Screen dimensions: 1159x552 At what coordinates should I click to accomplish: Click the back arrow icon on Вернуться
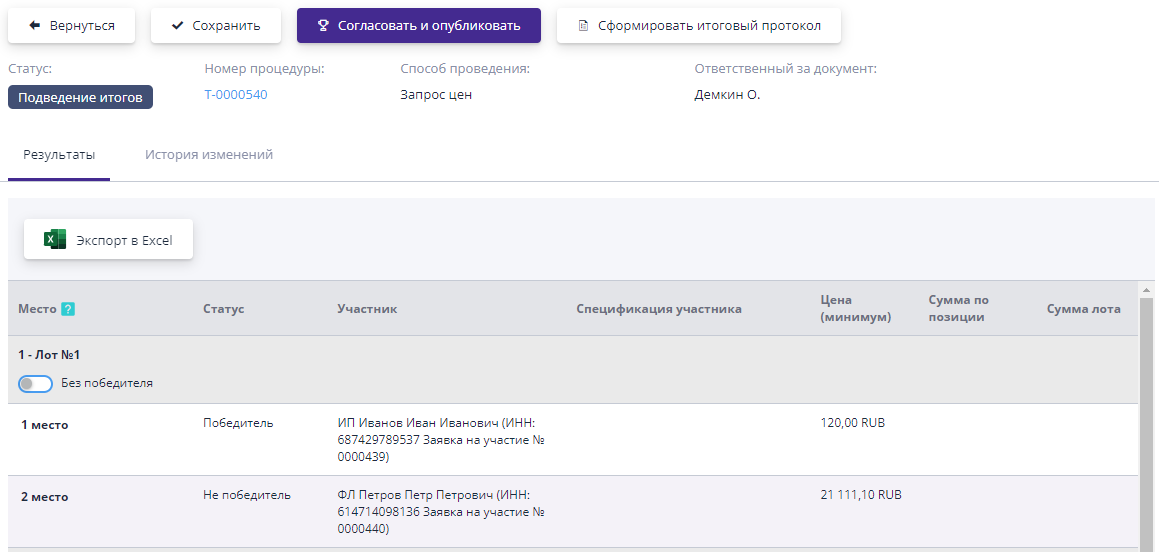pyautogui.click(x=34, y=26)
